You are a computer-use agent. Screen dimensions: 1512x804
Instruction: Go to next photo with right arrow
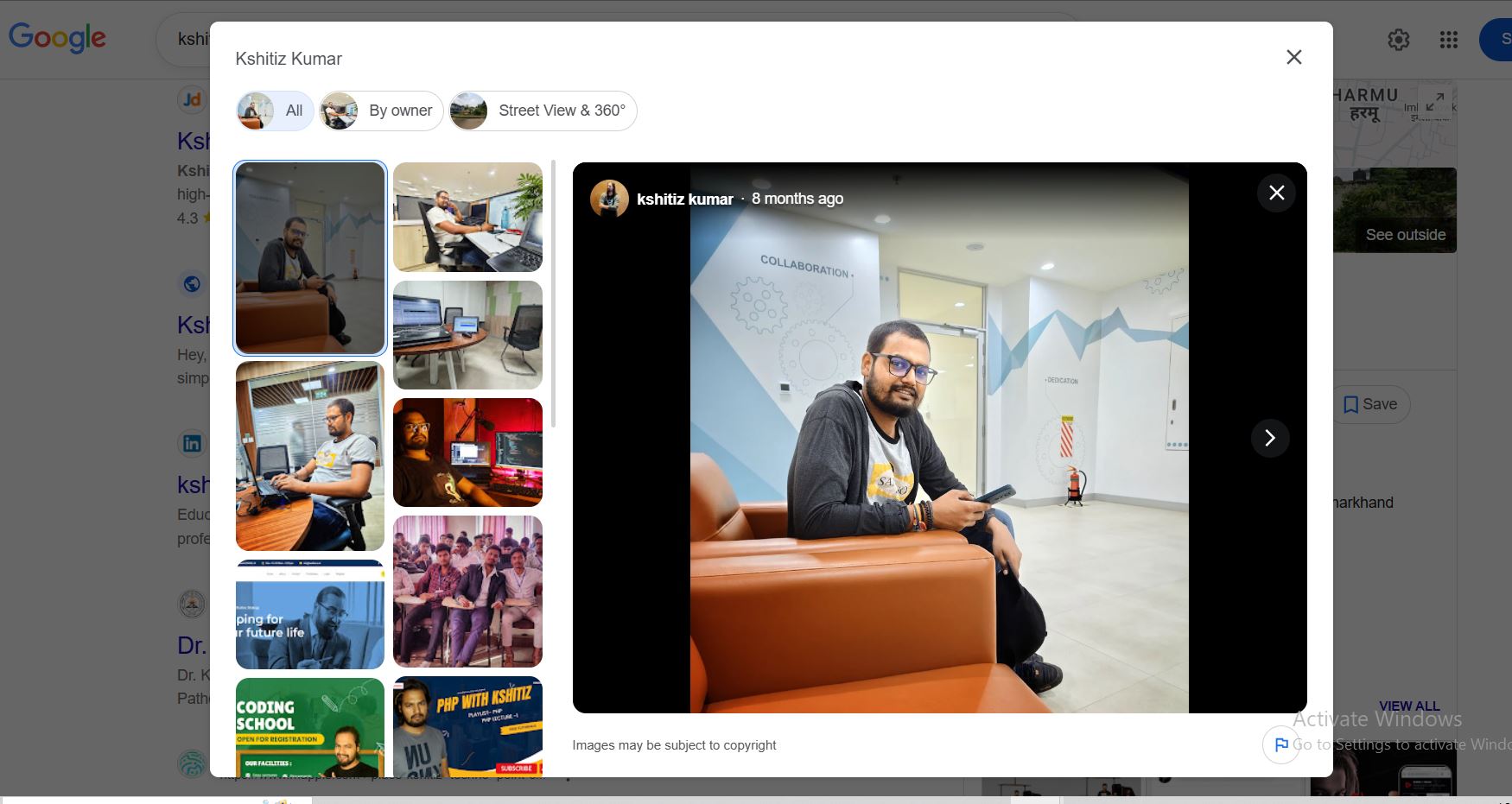pos(1270,438)
